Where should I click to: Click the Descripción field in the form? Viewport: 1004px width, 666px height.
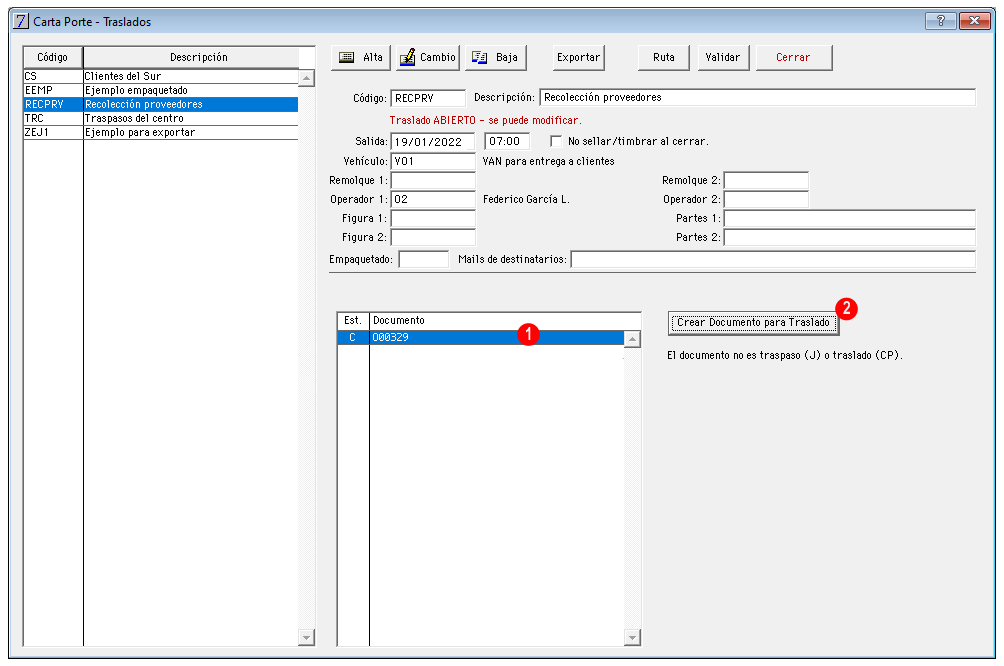[x=757, y=97]
